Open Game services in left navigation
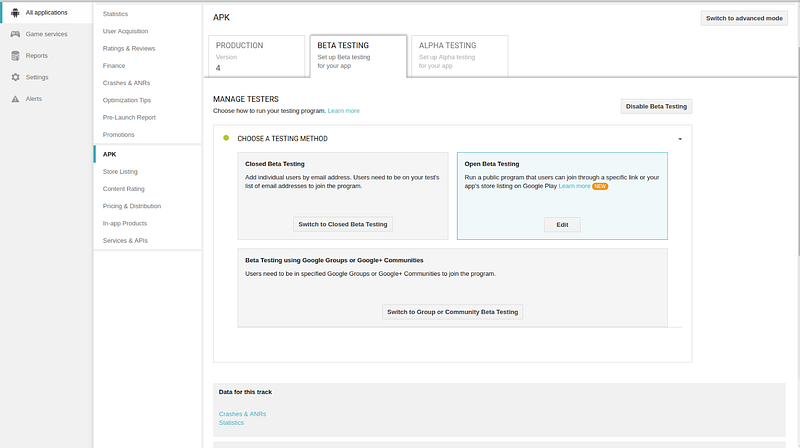 point(46,34)
